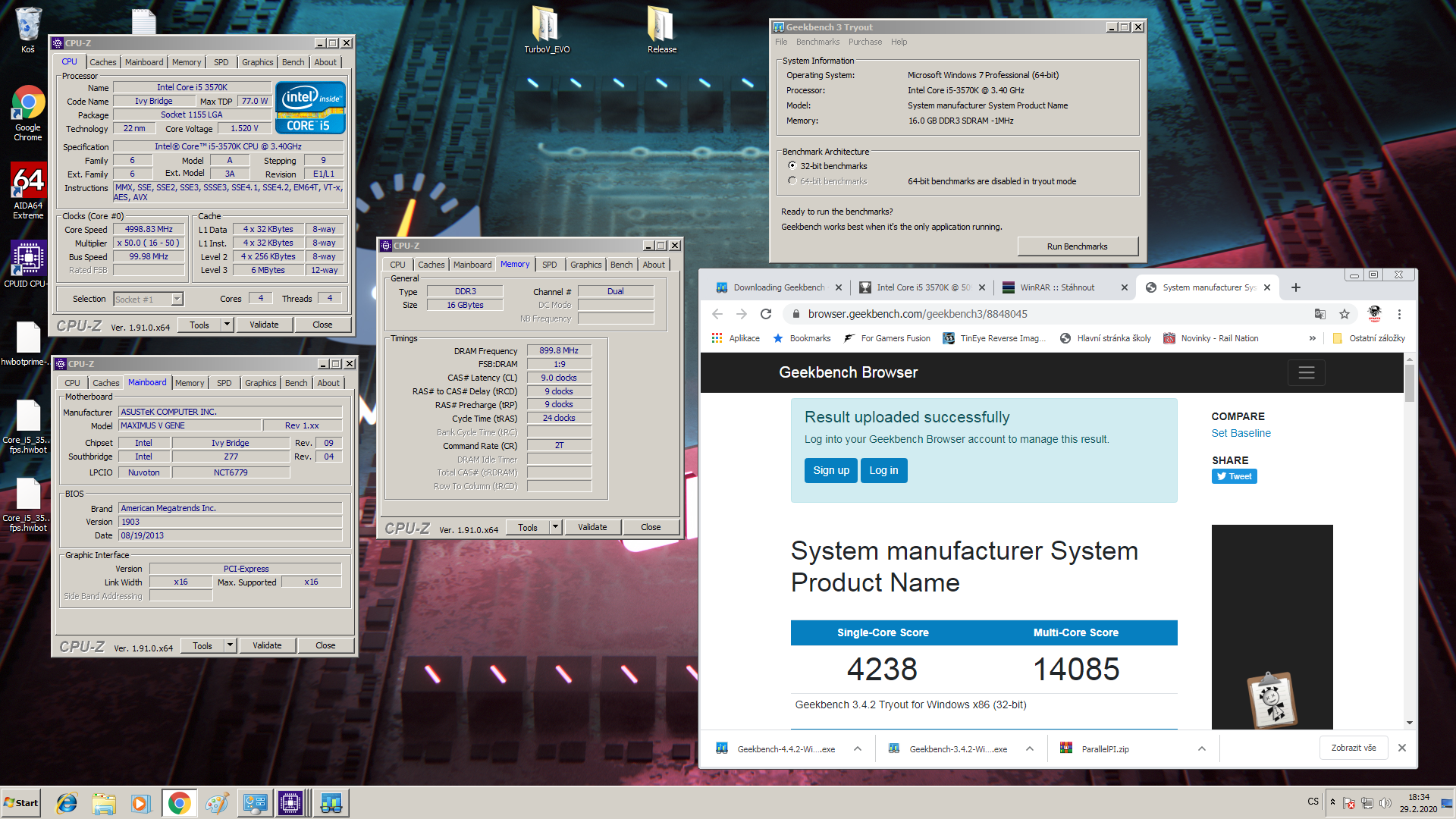Switch to Bench tab in top CPU-Z window
Image resolution: width=1456 pixels, height=819 pixels.
point(293,62)
